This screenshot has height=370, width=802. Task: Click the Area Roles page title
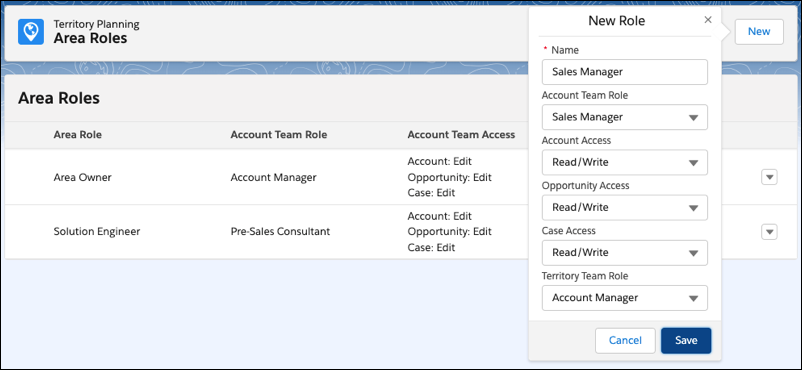91,38
